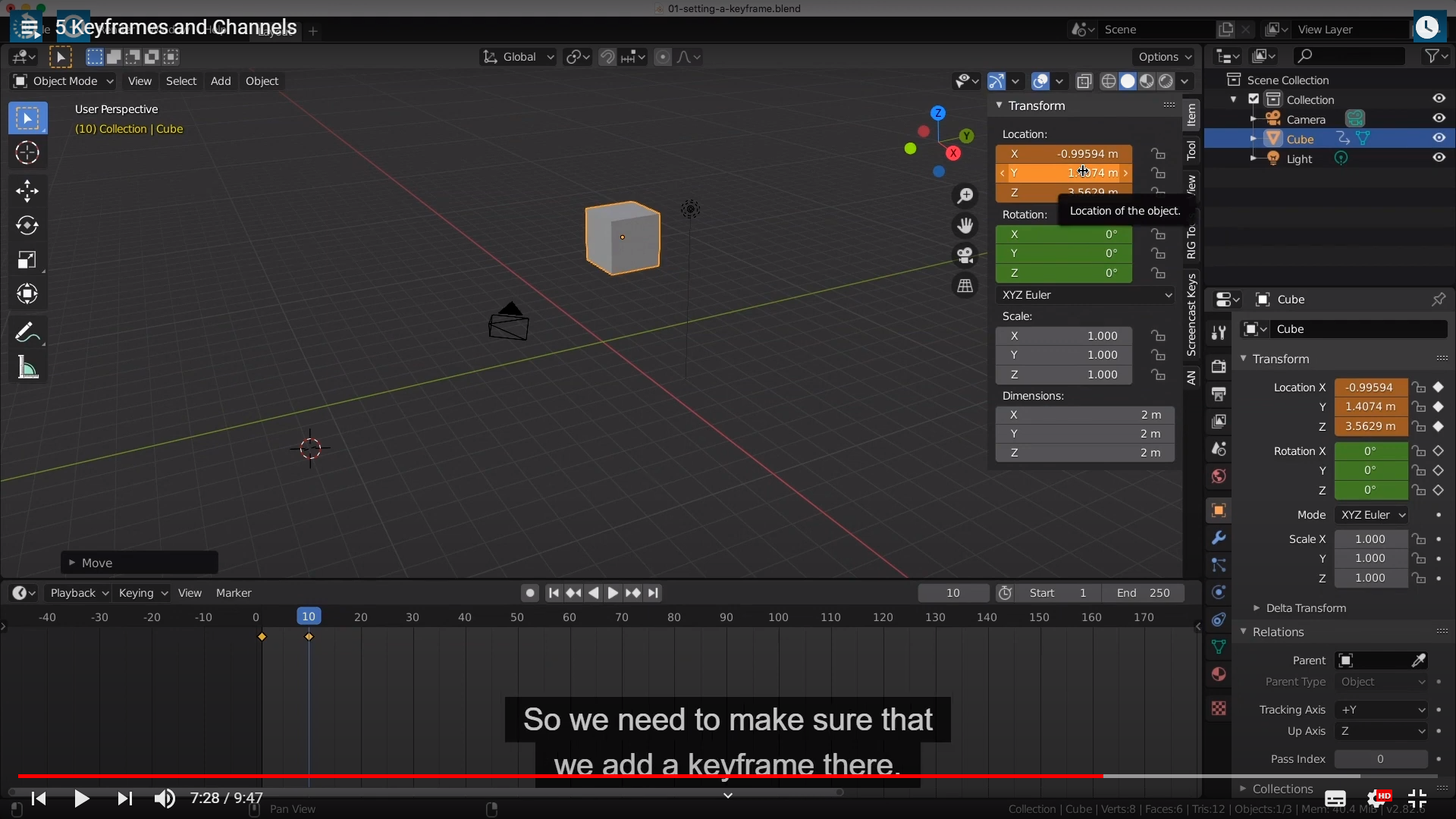Image resolution: width=1456 pixels, height=819 pixels.
Task: Toggle camera view button in viewport
Action: [x=965, y=256]
